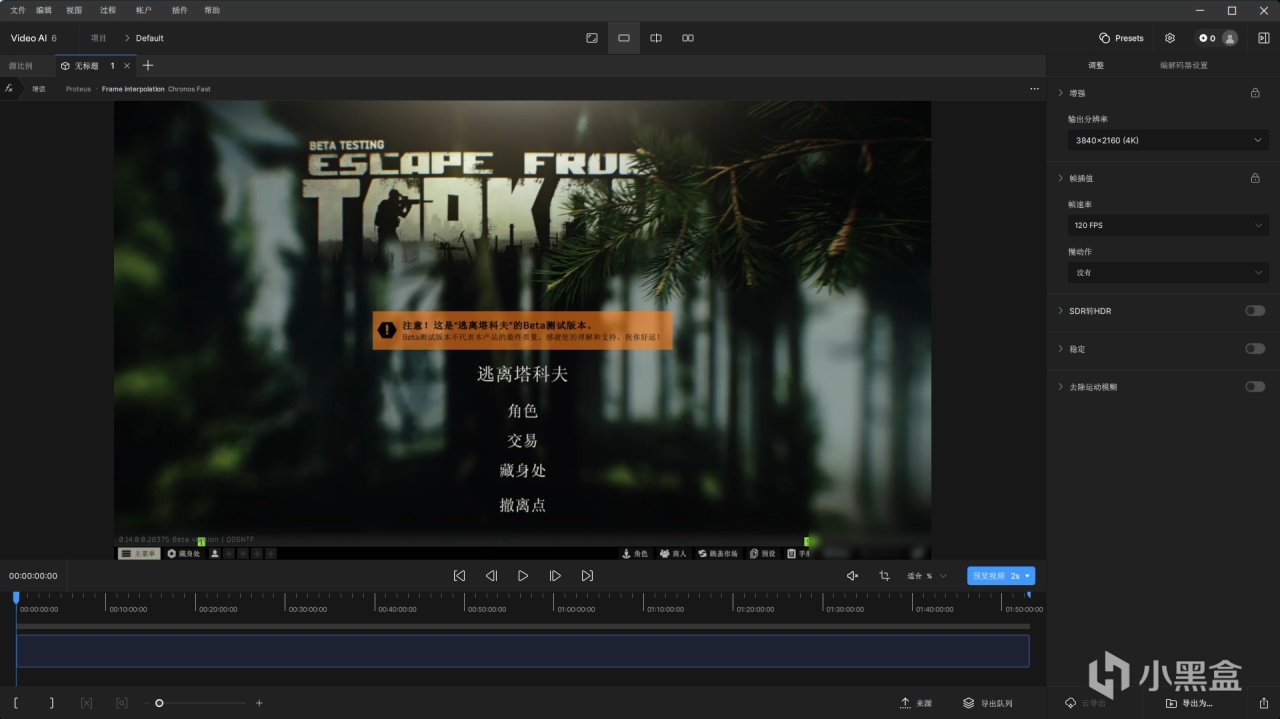Open the 编辑 menu
The height and width of the screenshot is (719, 1280).
[44, 10]
